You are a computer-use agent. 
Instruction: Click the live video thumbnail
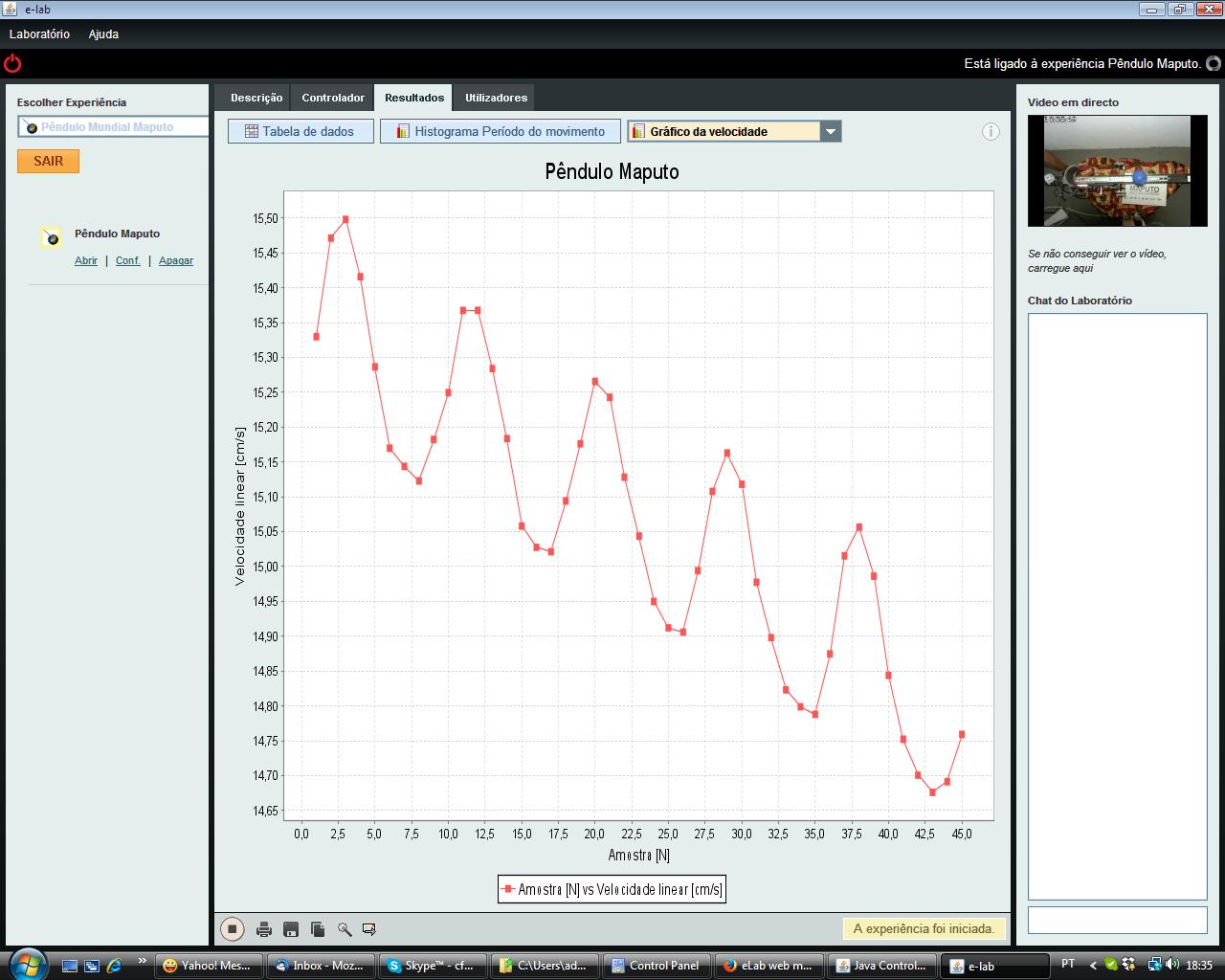pyautogui.click(x=1118, y=170)
